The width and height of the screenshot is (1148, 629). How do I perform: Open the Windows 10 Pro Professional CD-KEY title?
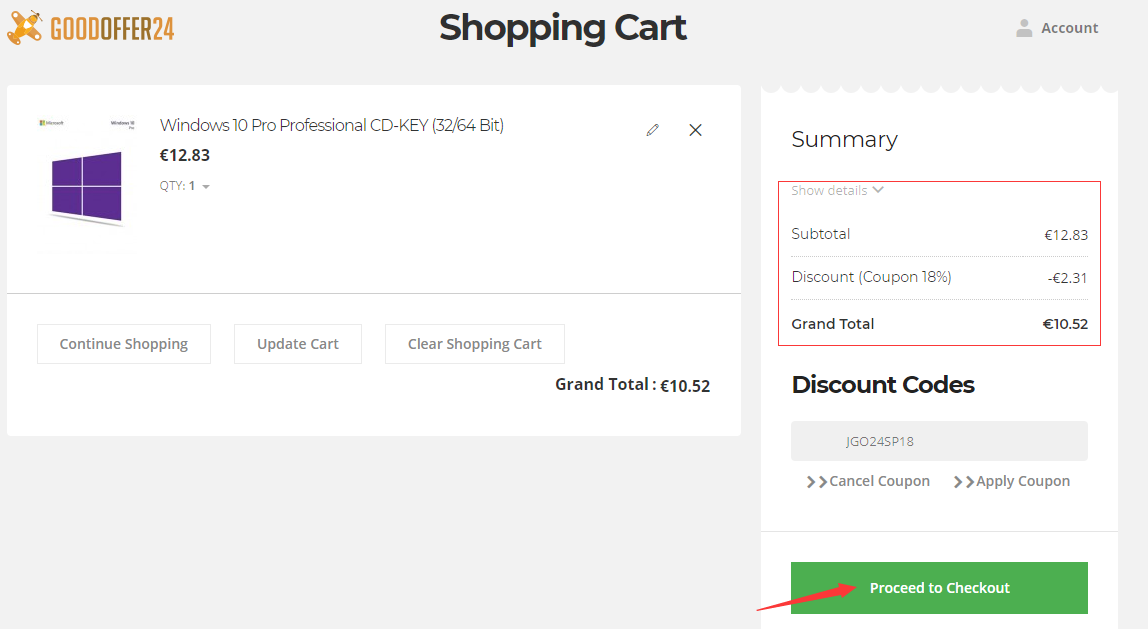click(332, 125)
